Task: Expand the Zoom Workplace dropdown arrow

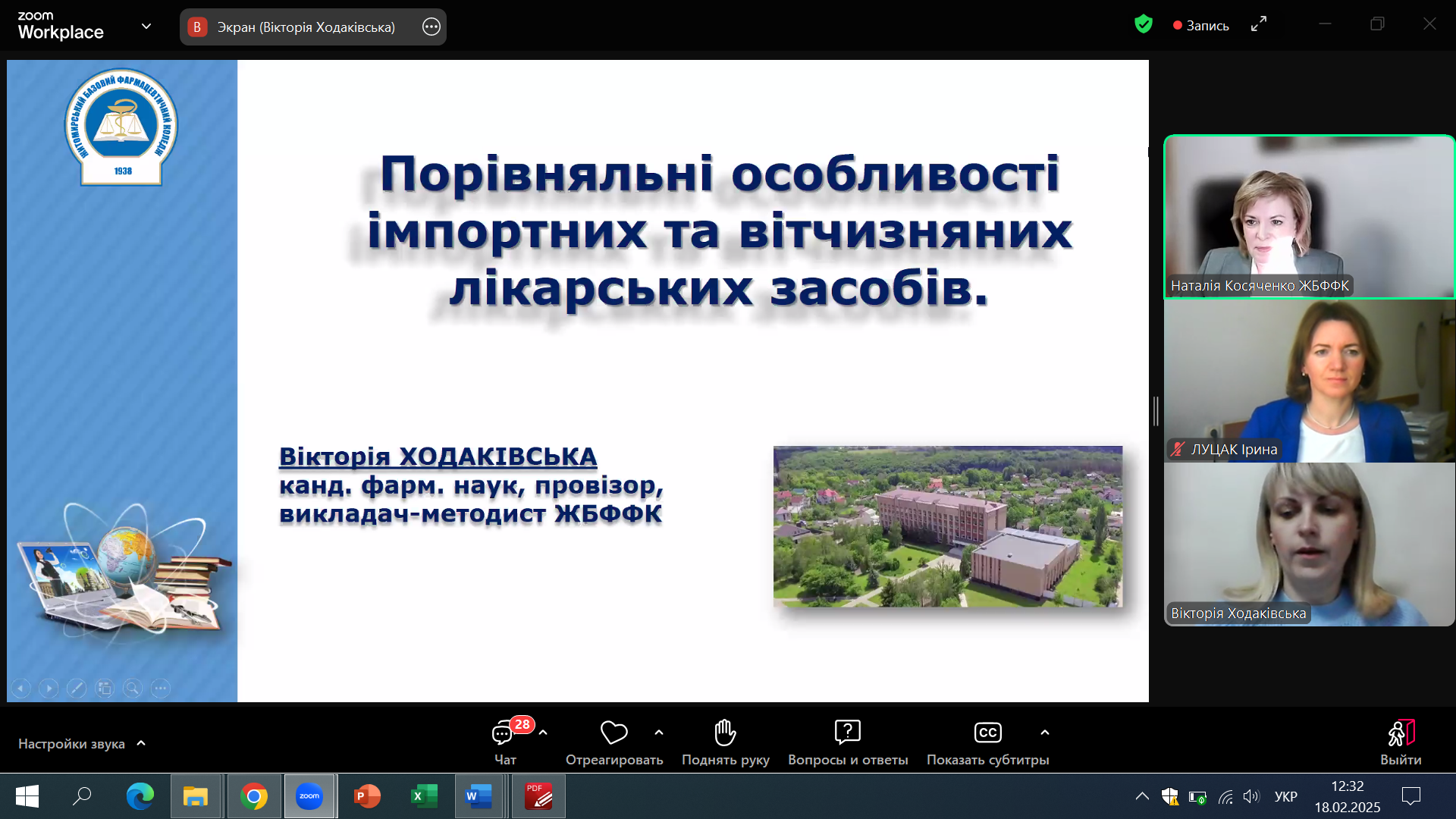Action: click(x=146, y=26)
